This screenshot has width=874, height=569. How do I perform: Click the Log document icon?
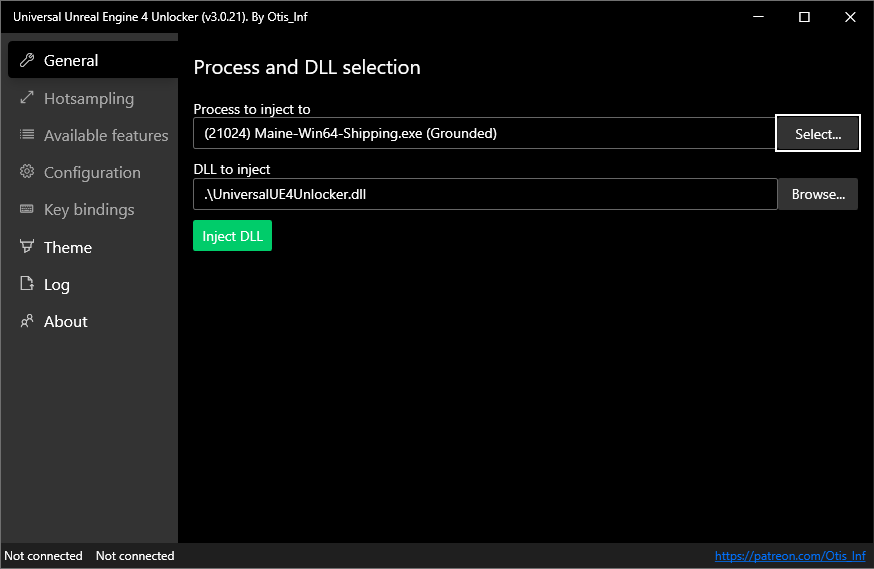(x=27, y=284)
